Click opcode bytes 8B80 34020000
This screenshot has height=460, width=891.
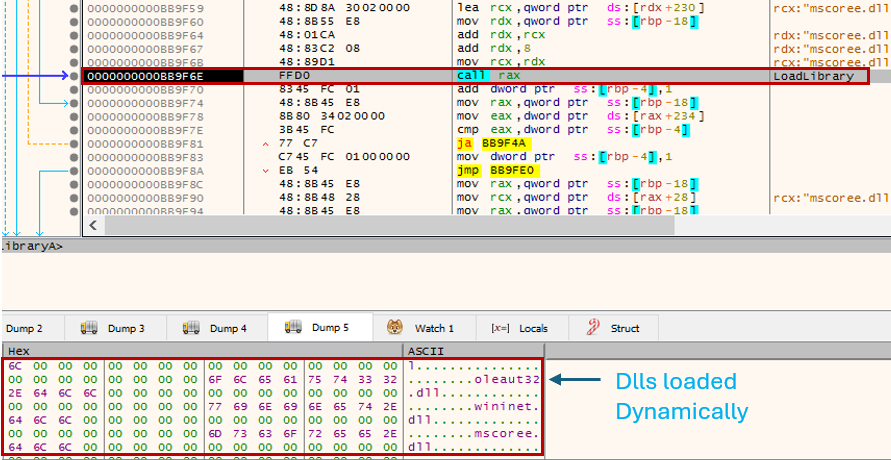click(x=332, y=116)
